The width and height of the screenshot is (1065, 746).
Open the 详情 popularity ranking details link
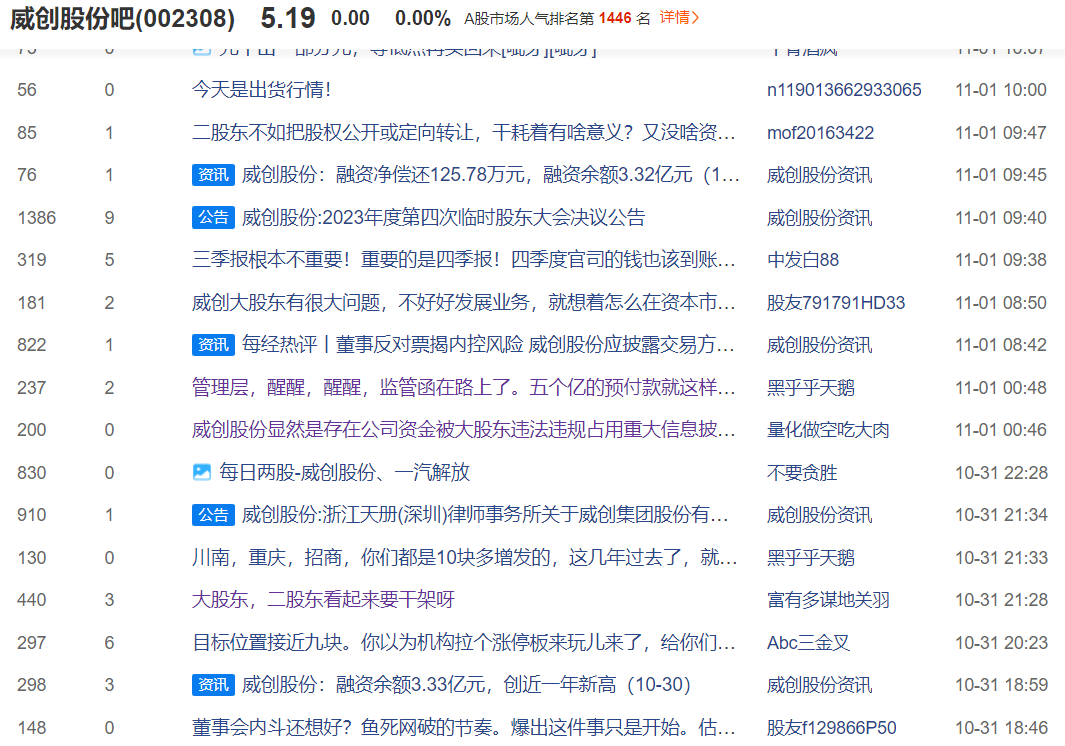[x=679, y=18]
